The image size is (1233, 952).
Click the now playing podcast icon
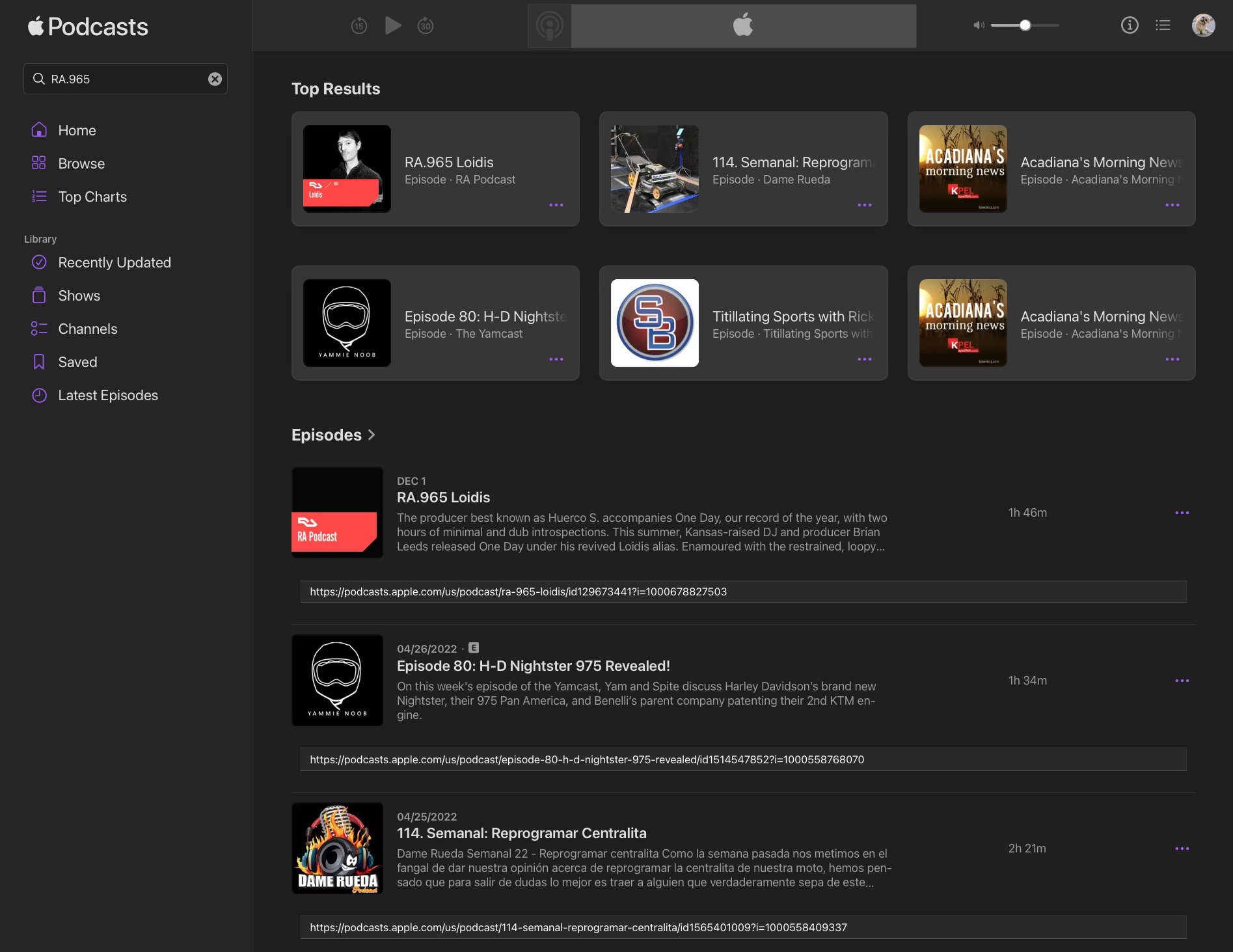click(x=550, y=26)
